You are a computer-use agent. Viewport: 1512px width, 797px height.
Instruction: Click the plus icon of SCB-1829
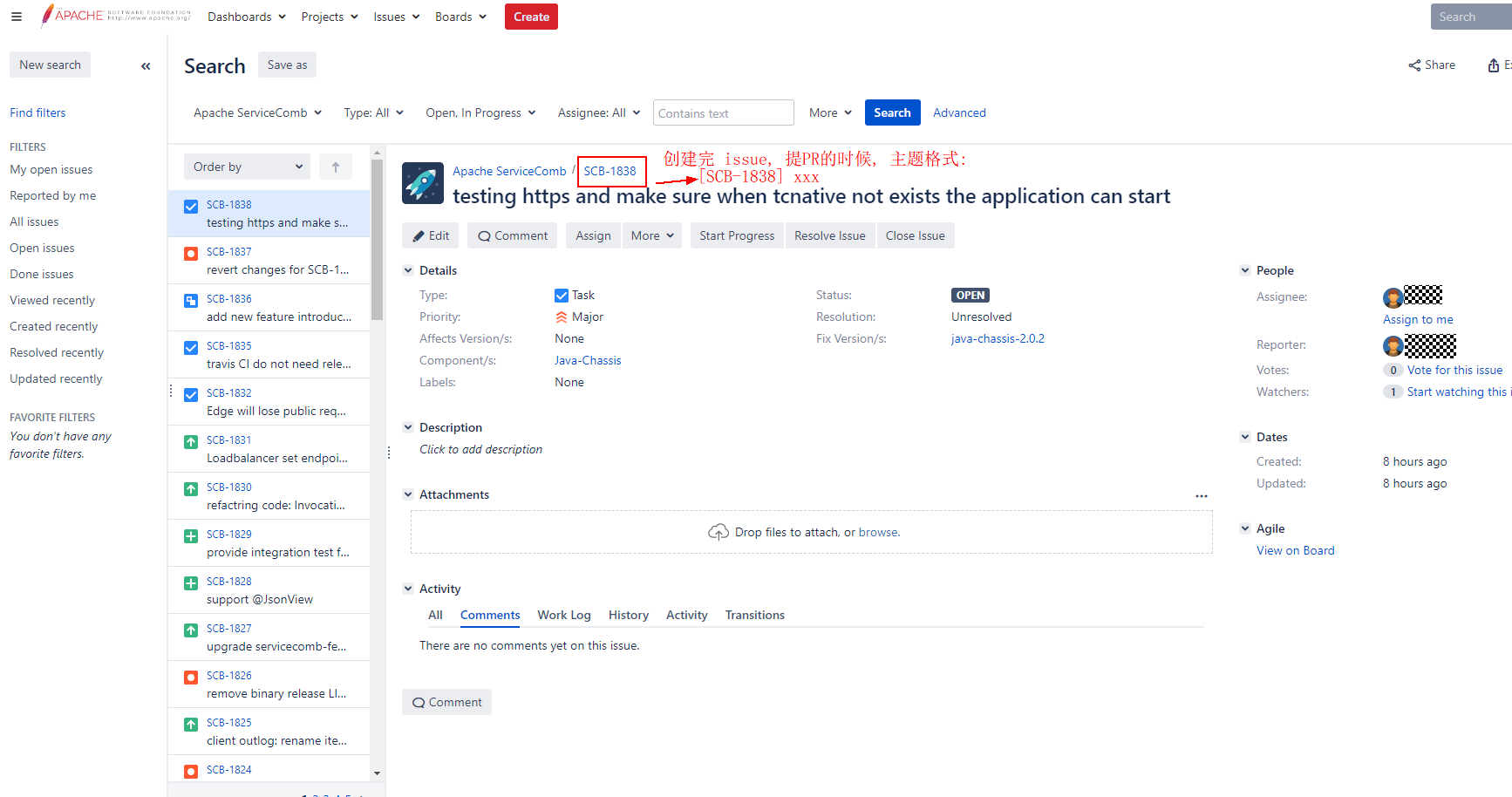tap(191, 536)
